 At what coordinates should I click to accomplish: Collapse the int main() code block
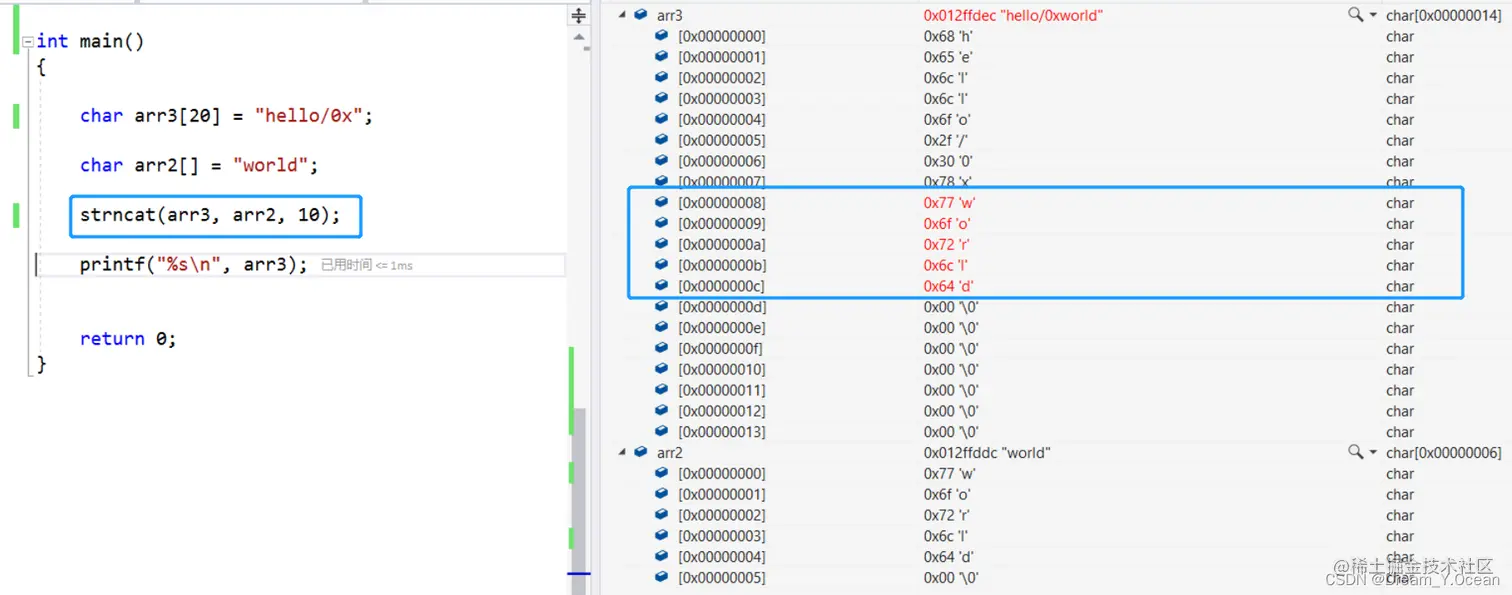(28, 41)
